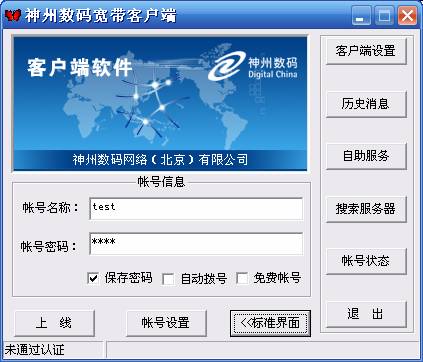The width and height of the screenshot is (423, 362).
Task: Click the Digital China logo in banner
Action: click(253, 66)
